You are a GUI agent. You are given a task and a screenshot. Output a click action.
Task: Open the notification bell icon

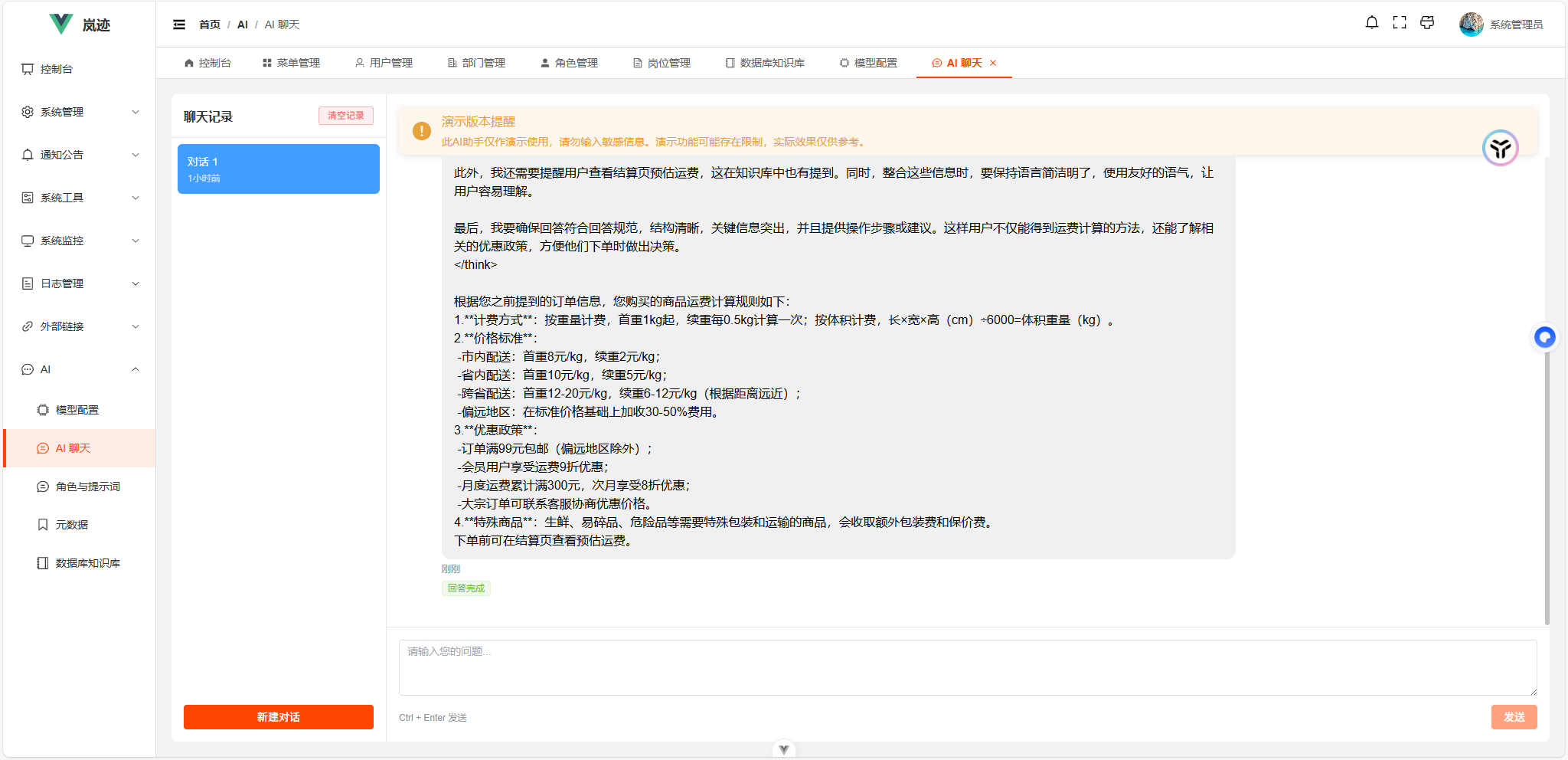coord(1370,23)
